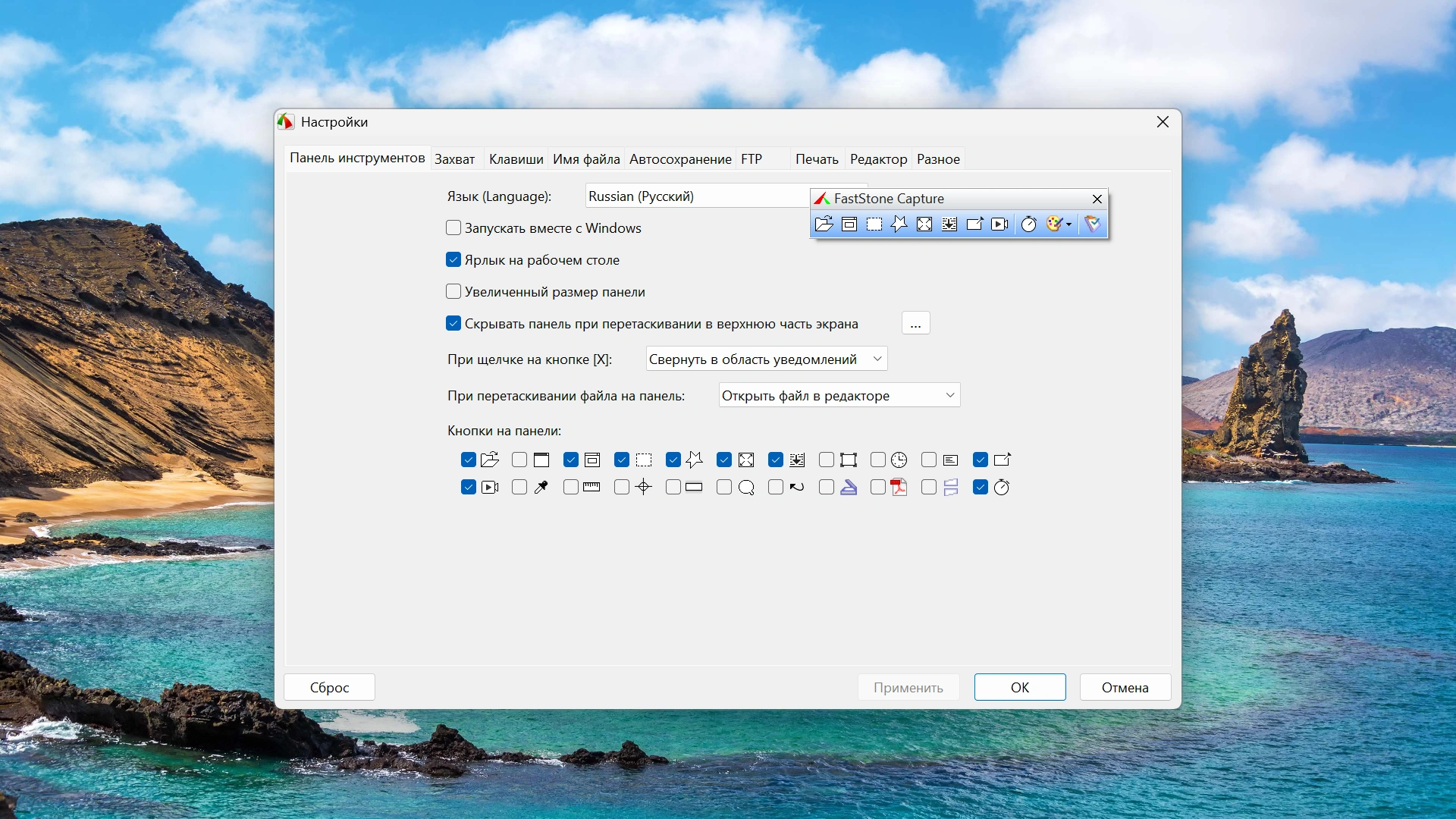Click Capture Full Screen icon in floating panel

click(x=924, y=224)
